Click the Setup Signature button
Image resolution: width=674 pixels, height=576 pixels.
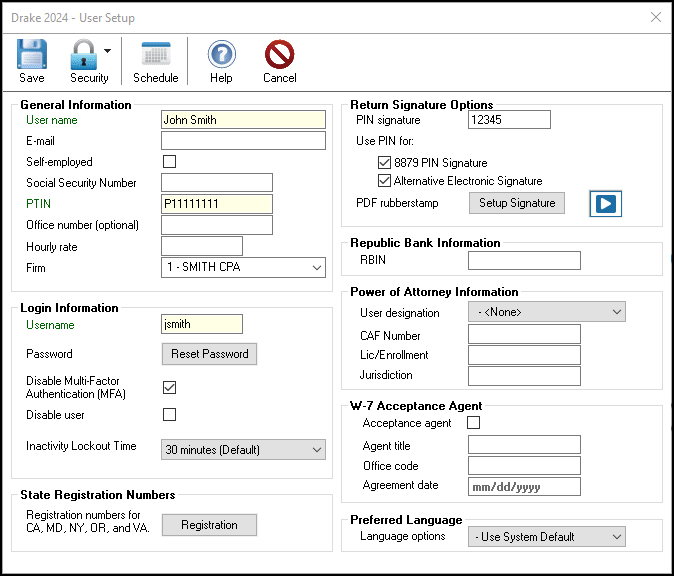point(517,203)
